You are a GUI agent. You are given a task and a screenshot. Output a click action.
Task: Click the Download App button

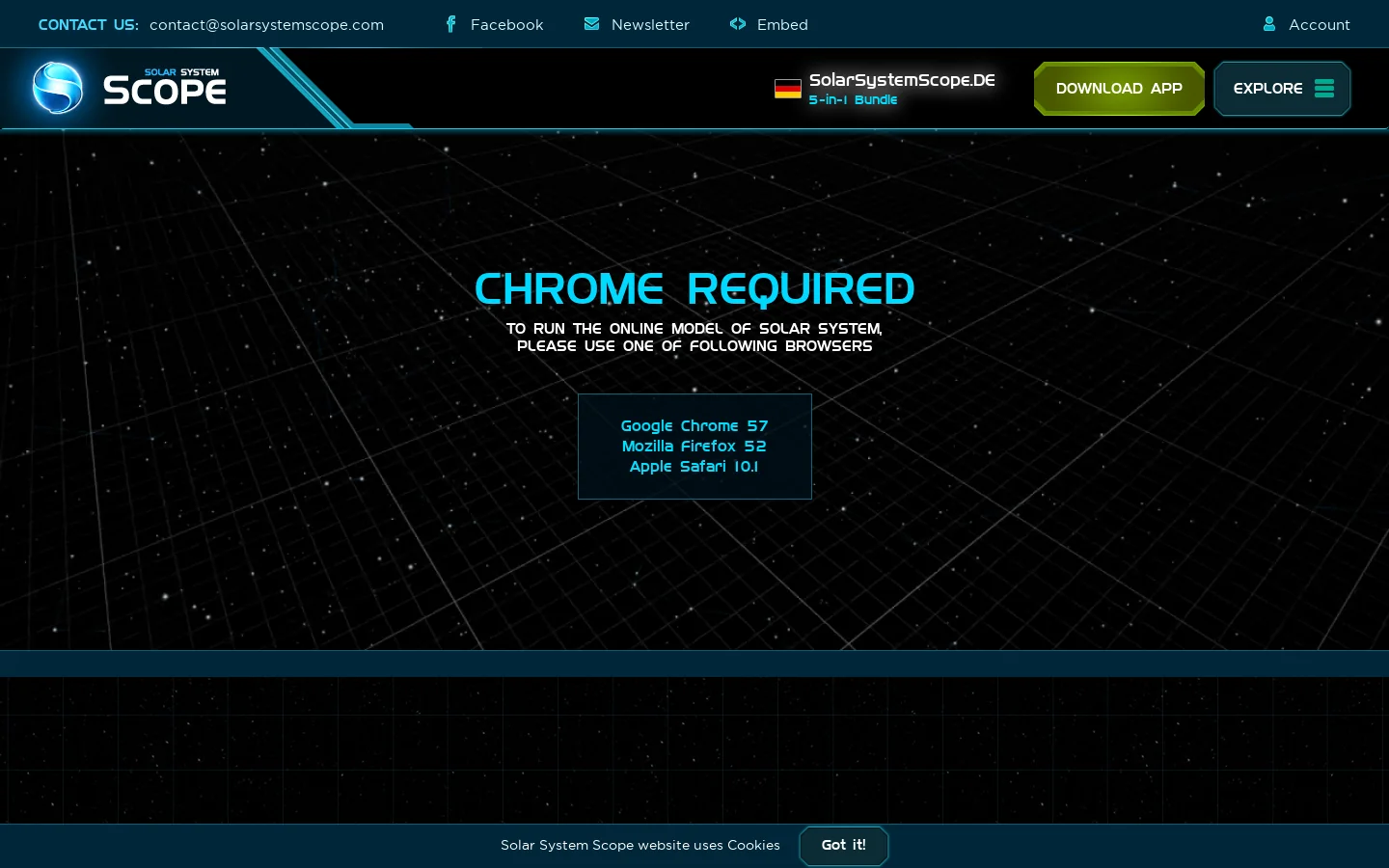point(1119,89)
